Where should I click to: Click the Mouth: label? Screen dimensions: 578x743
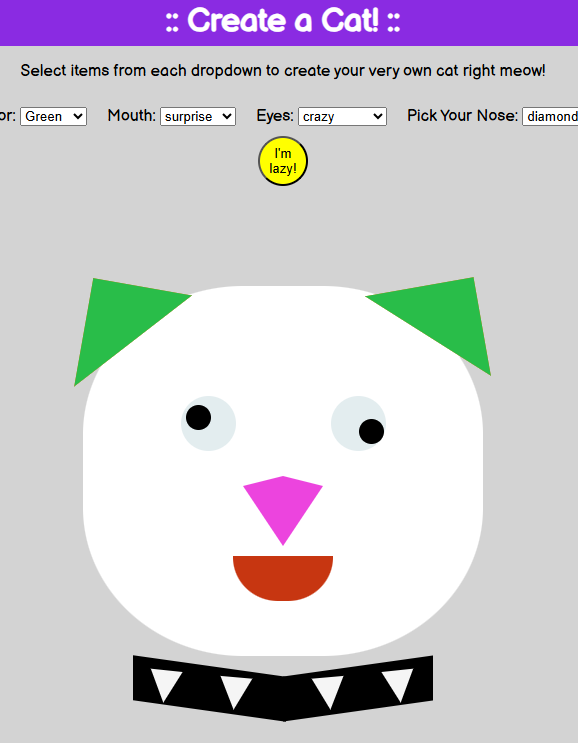point(132,116)
